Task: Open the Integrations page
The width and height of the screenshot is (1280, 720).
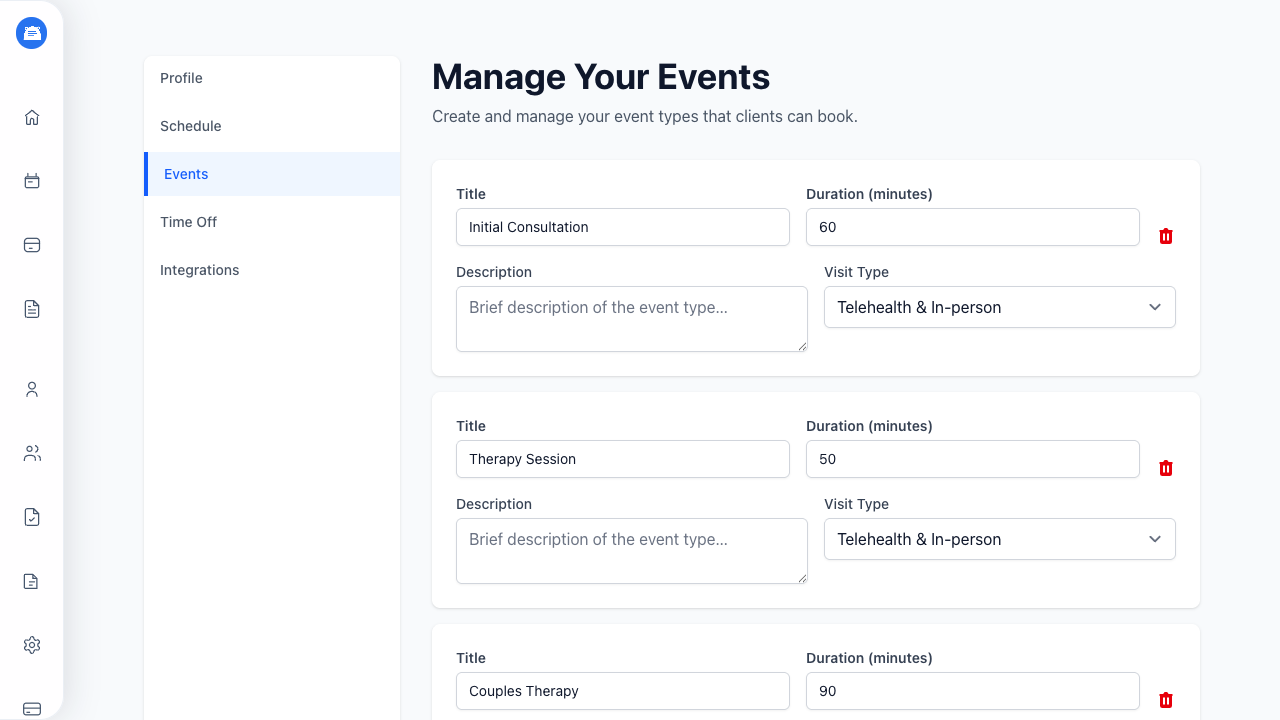Action: [x=200, y=270]
